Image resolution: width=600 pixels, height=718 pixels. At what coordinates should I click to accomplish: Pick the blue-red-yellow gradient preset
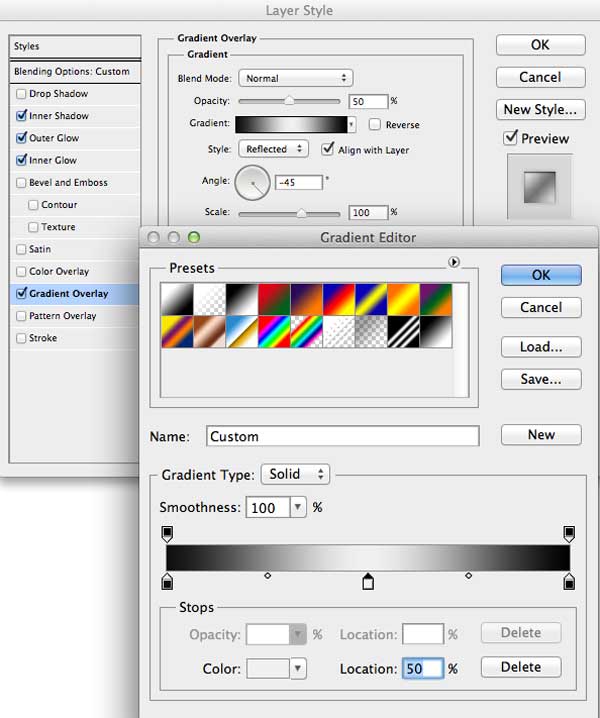coord(338,299)
